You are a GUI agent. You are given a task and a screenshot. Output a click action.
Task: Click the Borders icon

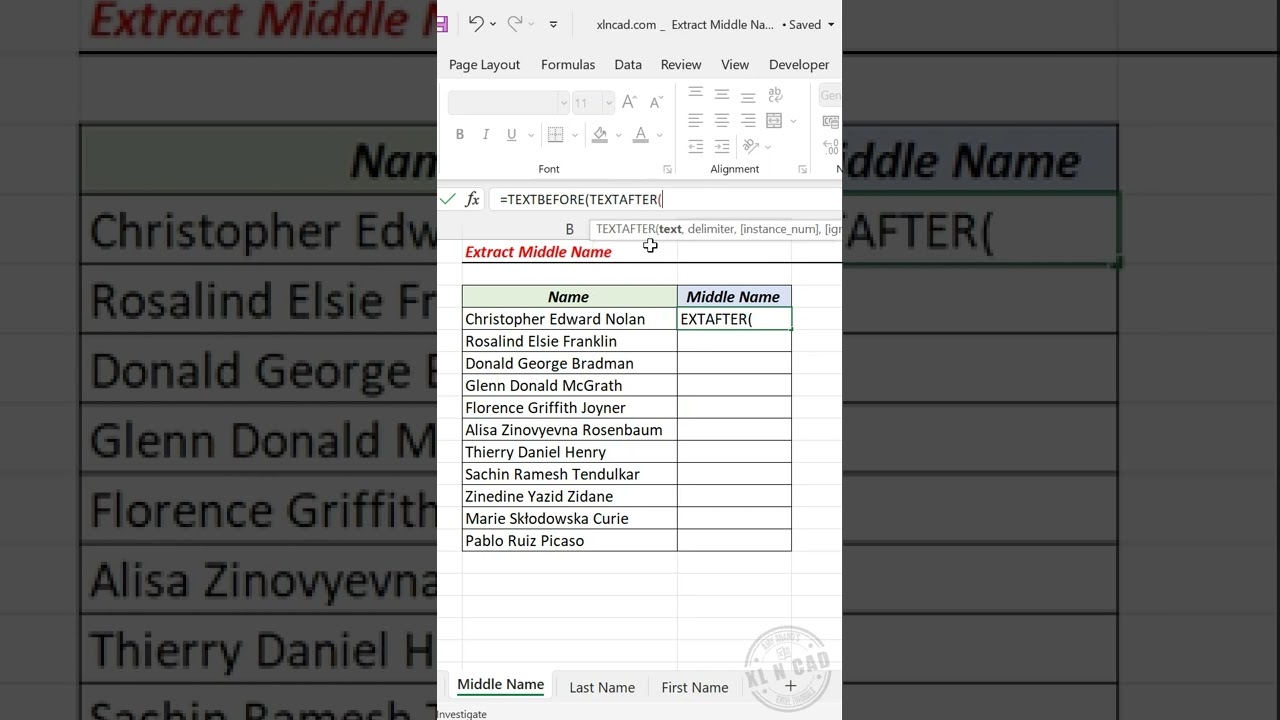coord(556,135)
